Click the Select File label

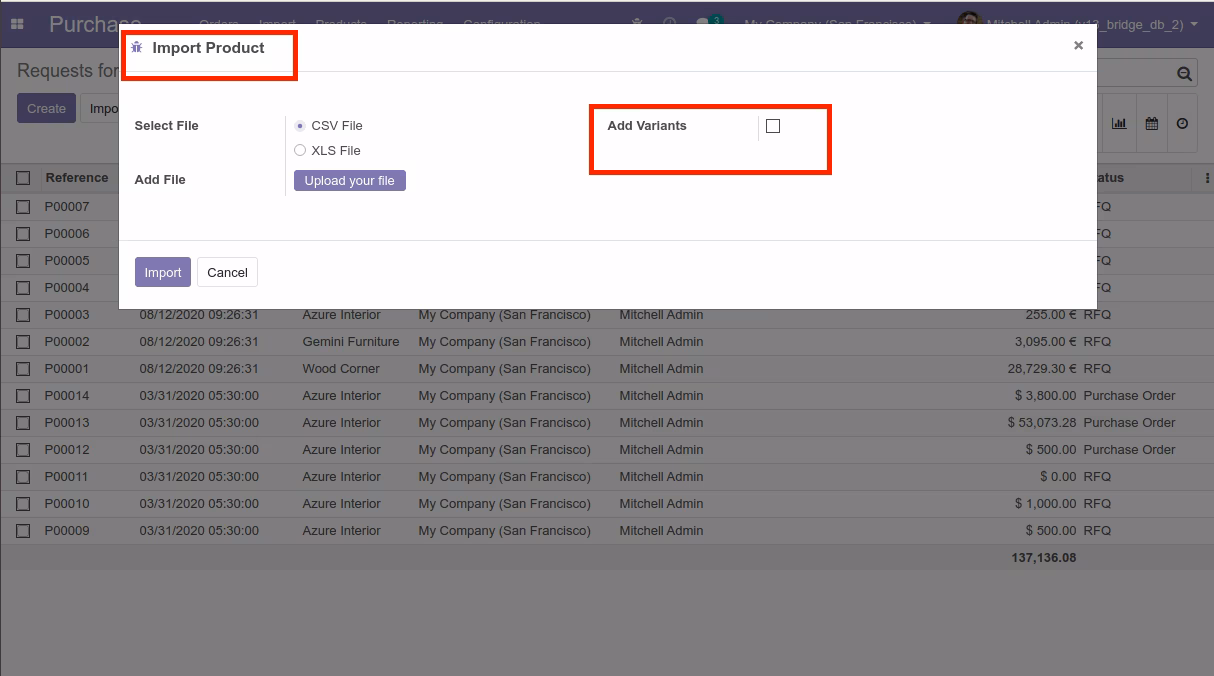[x=166, y=126]
